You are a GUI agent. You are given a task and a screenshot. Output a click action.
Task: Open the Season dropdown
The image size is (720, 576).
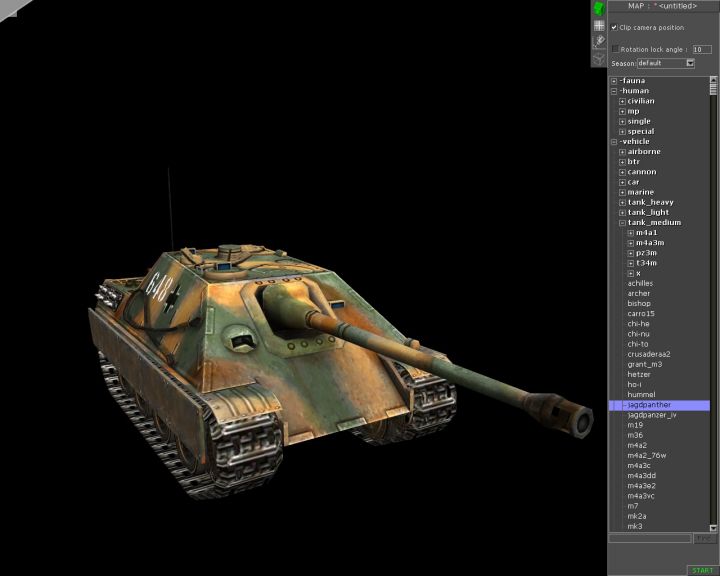(690, 63)
